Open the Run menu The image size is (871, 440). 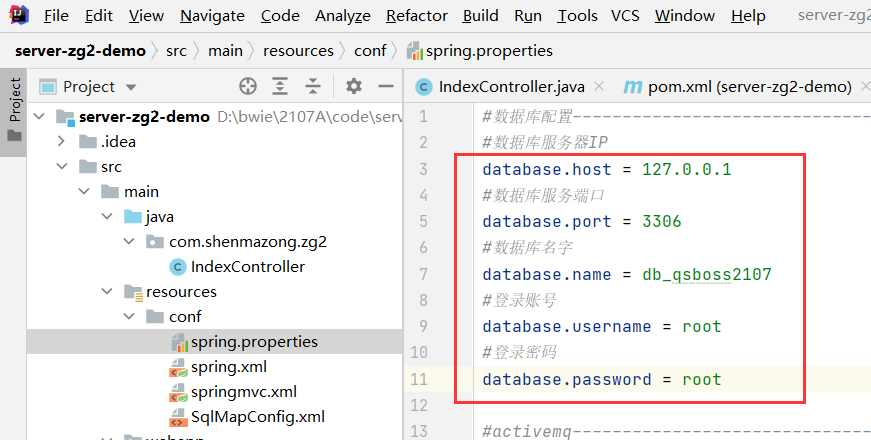coord(528,16)
